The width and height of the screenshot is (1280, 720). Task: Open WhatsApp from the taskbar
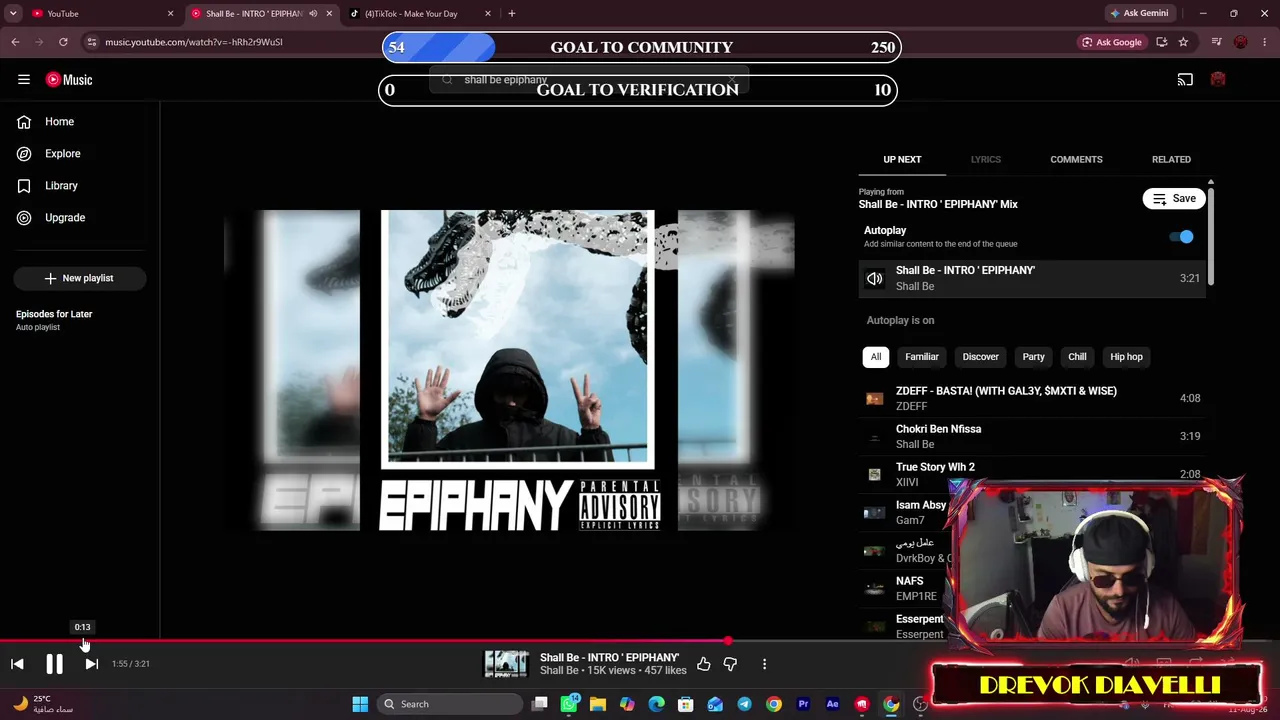569,704
